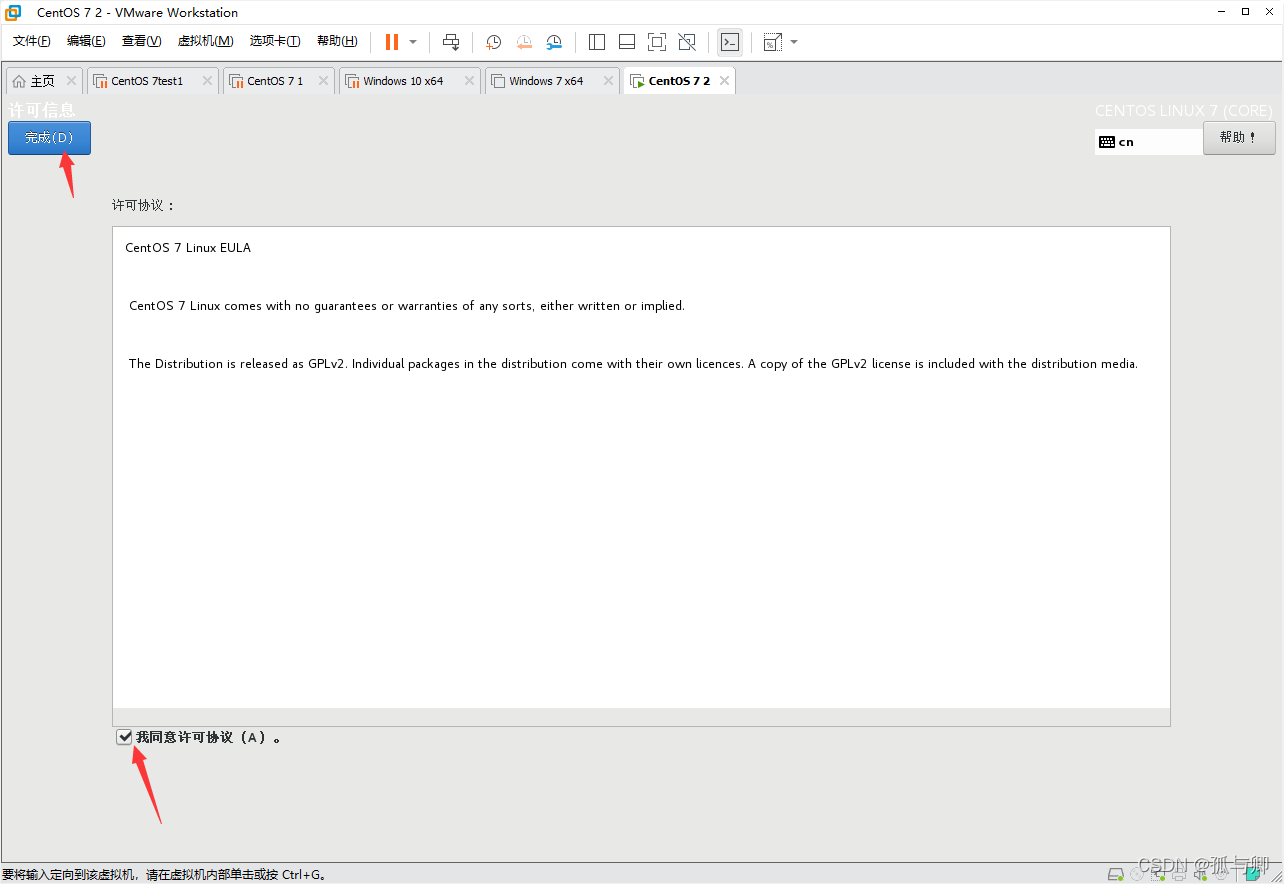Open the dropdown arrow beside the pause button

[x=413, y=42]
